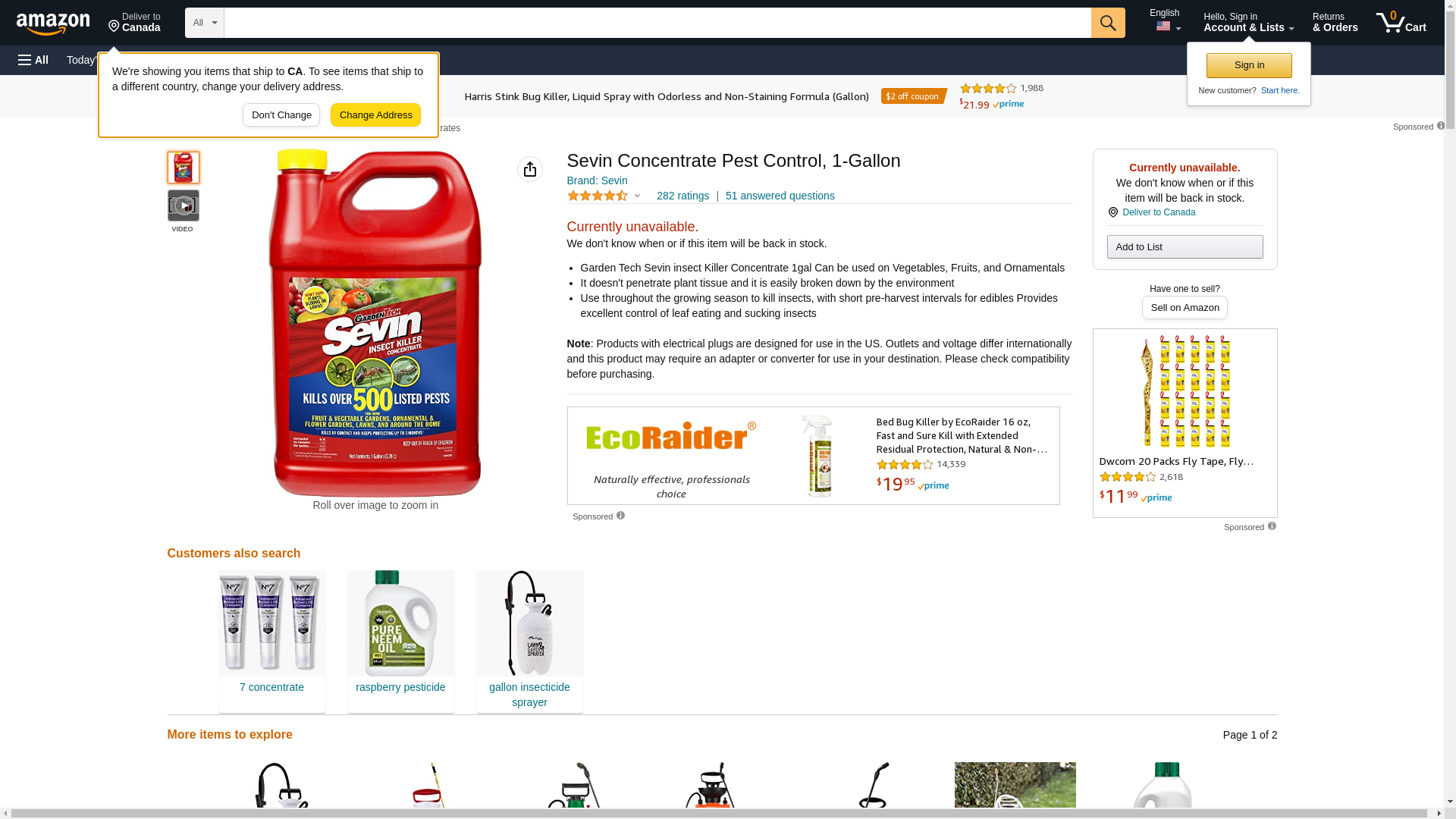Open the 282 ratings link
The height and width of the screenshot is (819, 1456).
[682, 196]
